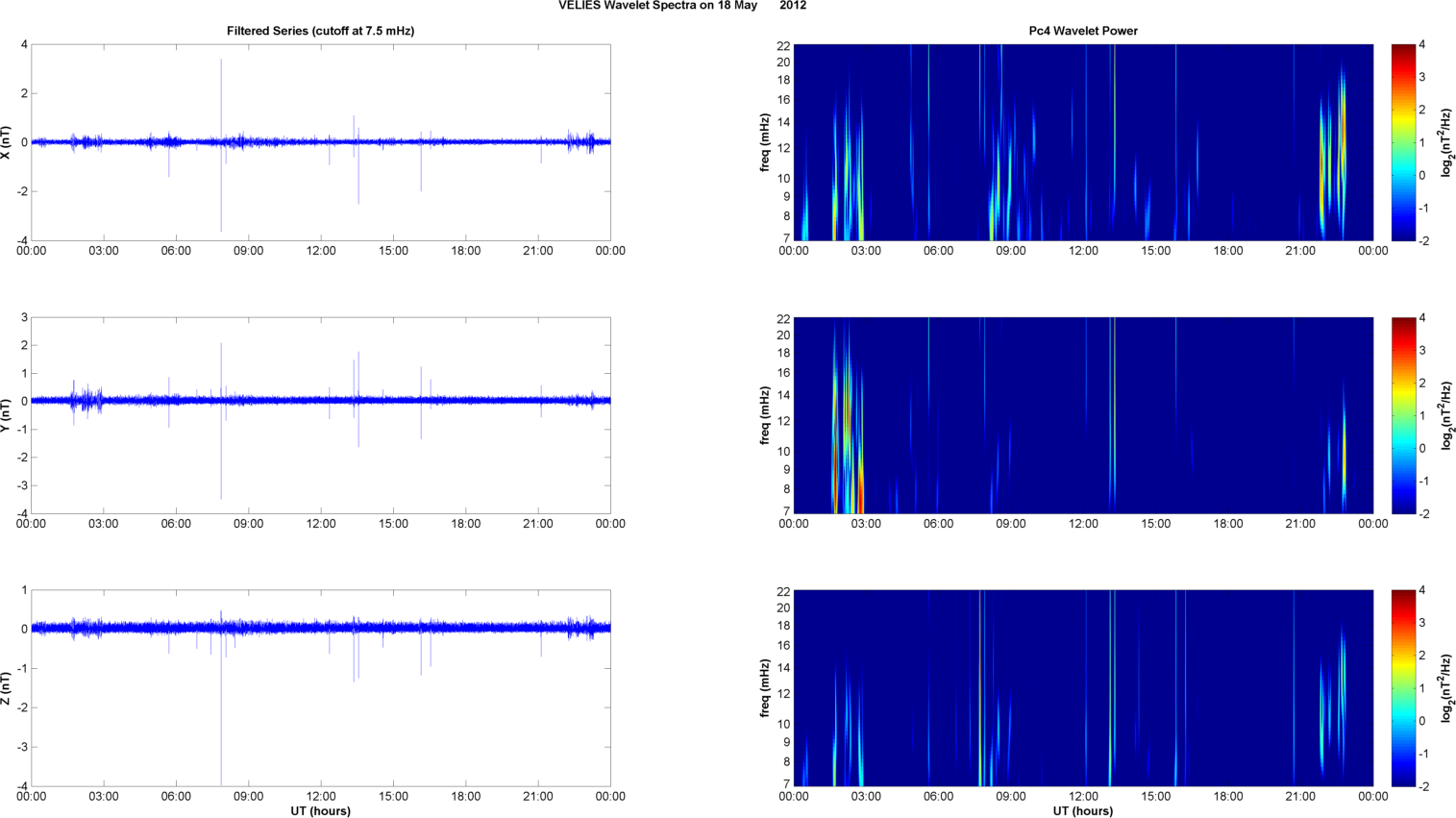
Task: Click the bottom spectrogram's colorbar
Action: coord(1403,688)
